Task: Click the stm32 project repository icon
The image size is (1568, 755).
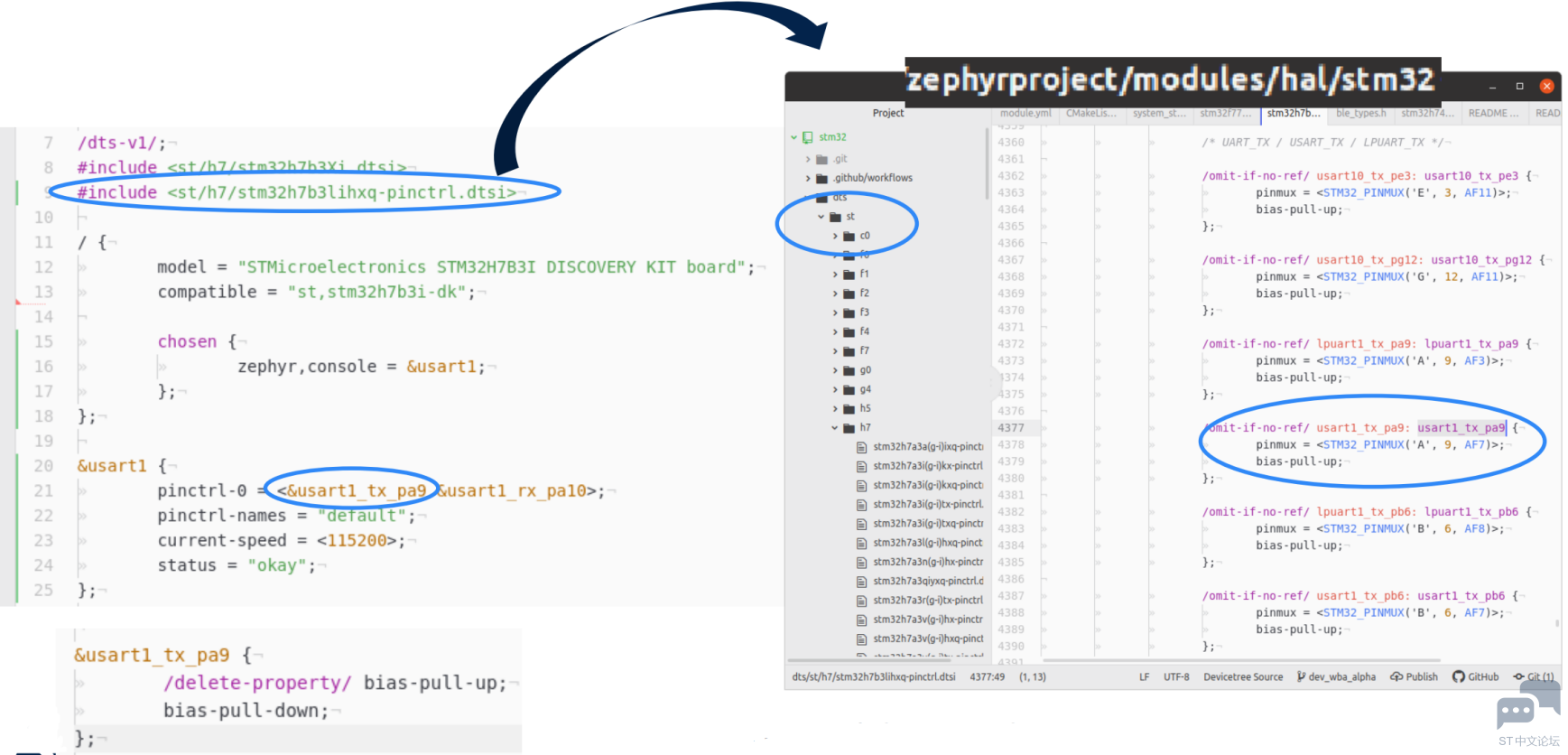Action: [x=808, y=137]
